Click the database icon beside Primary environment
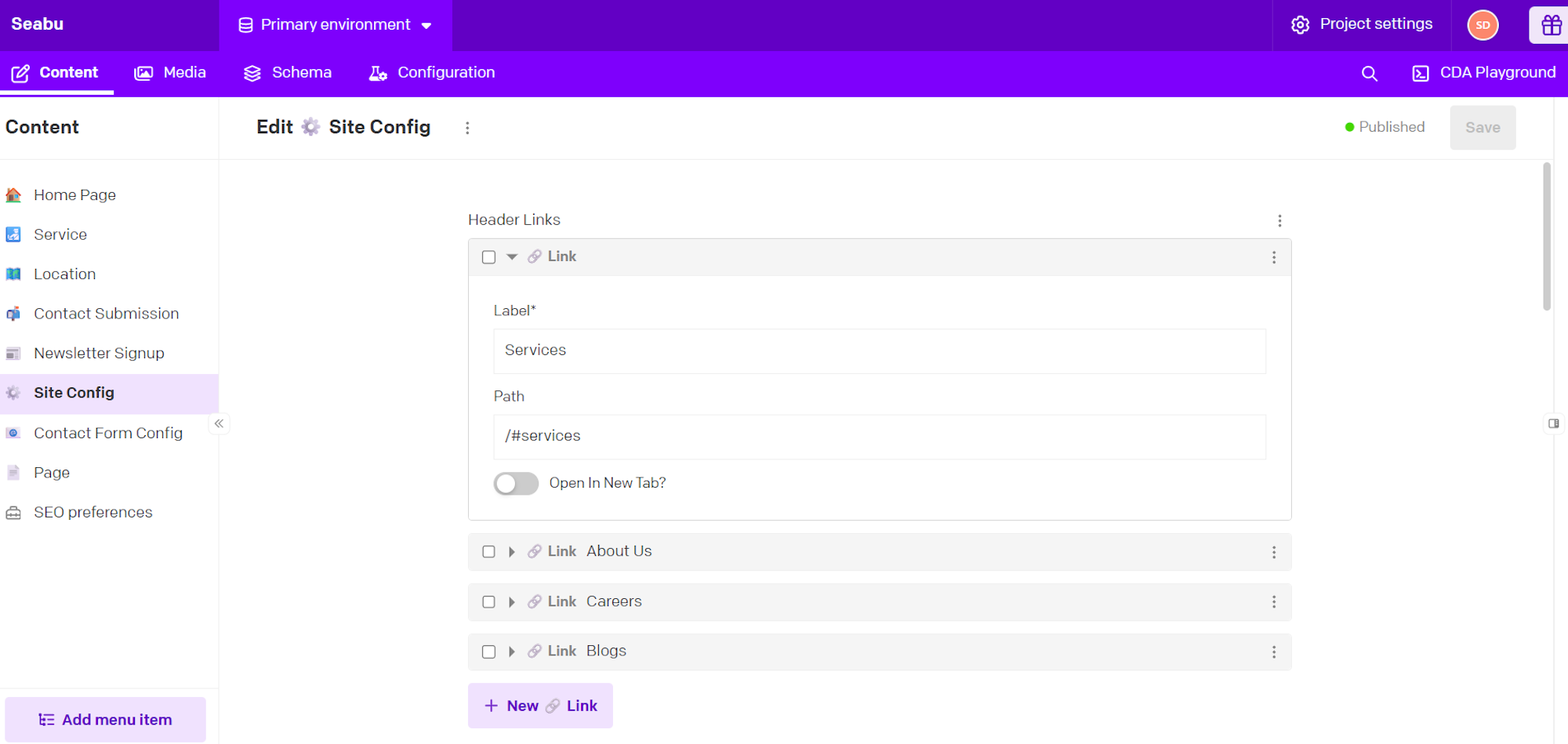This screenshot has width=1568, height=744. pos(245,25)
